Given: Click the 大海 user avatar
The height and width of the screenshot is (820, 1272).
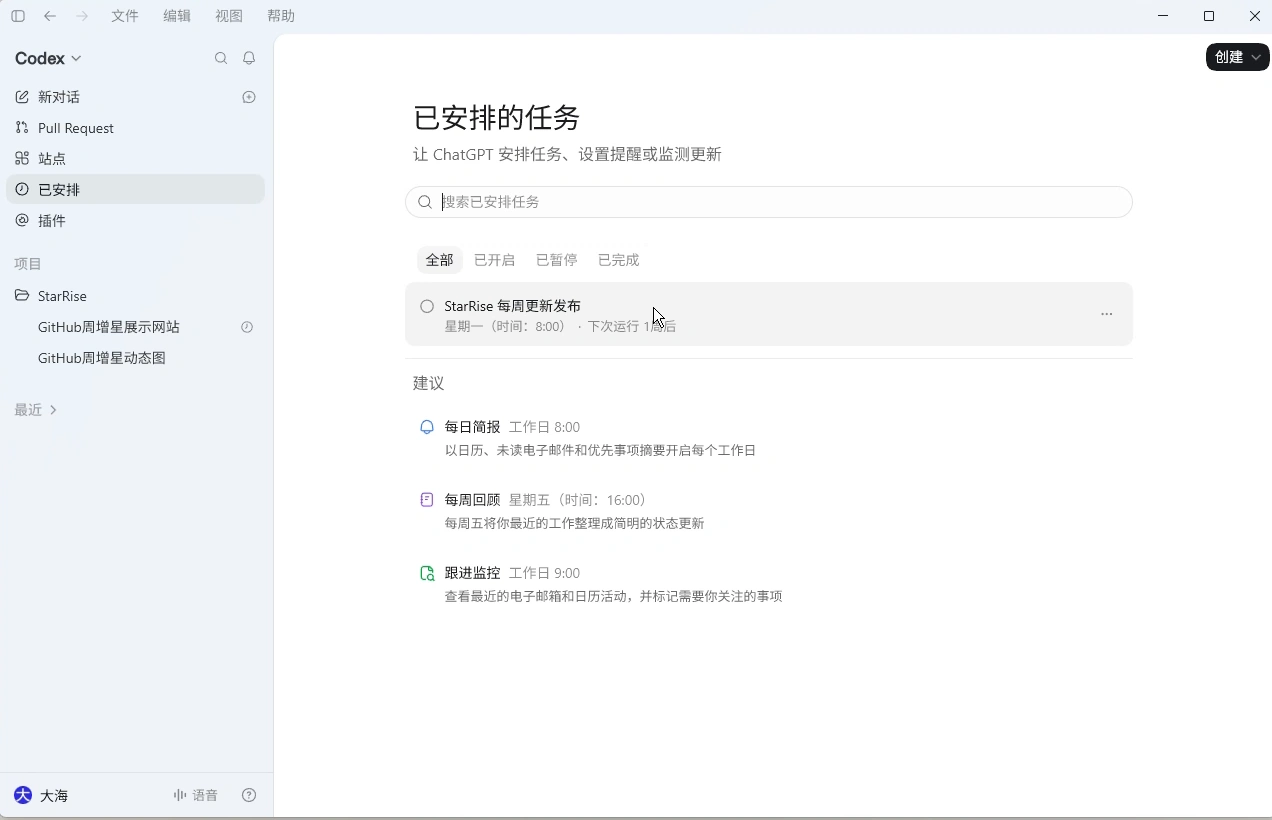Looking at the screenshot, I should click(23, 795).
